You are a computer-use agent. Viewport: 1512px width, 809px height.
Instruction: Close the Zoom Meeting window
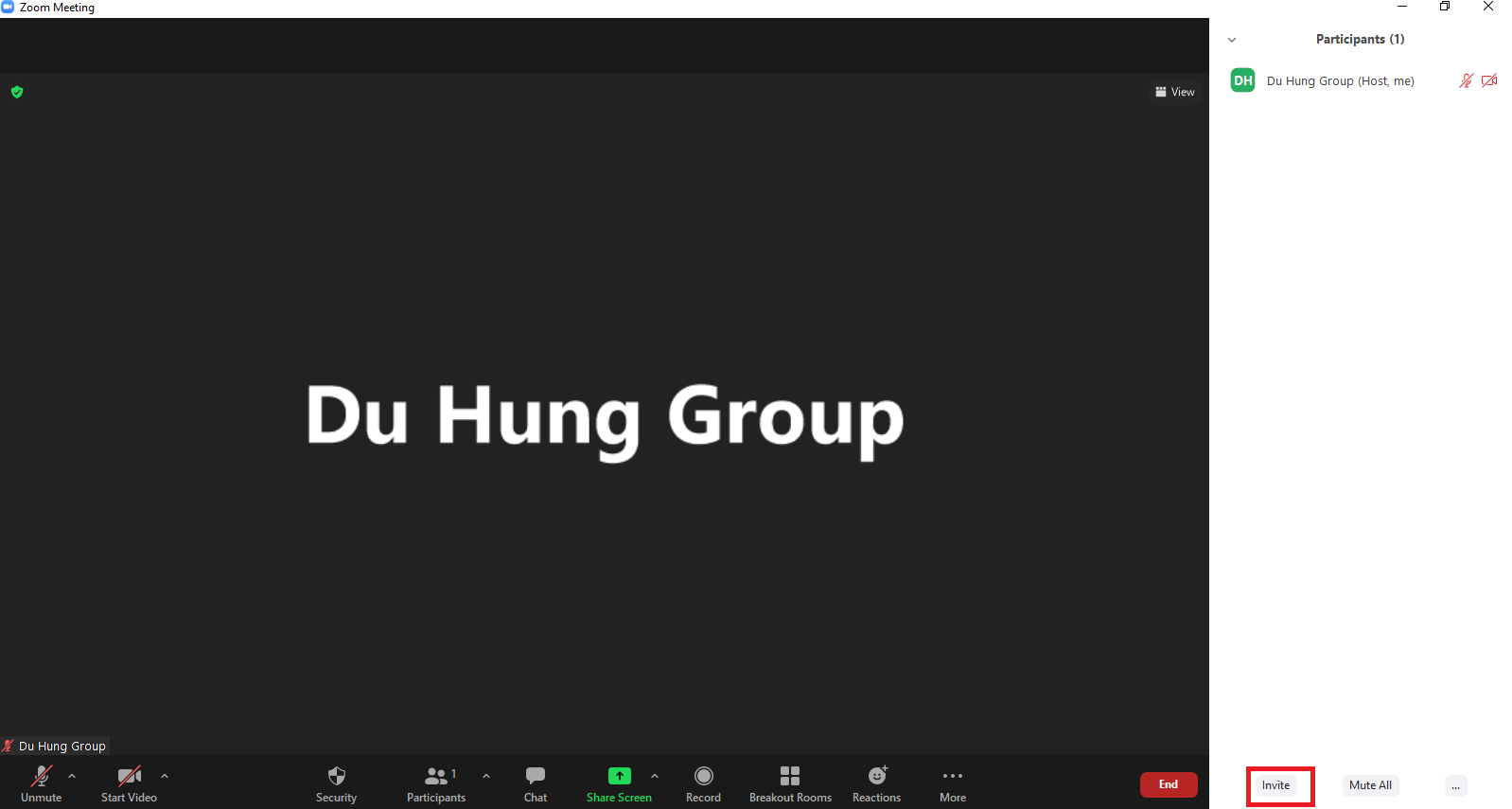(1488, 7)
